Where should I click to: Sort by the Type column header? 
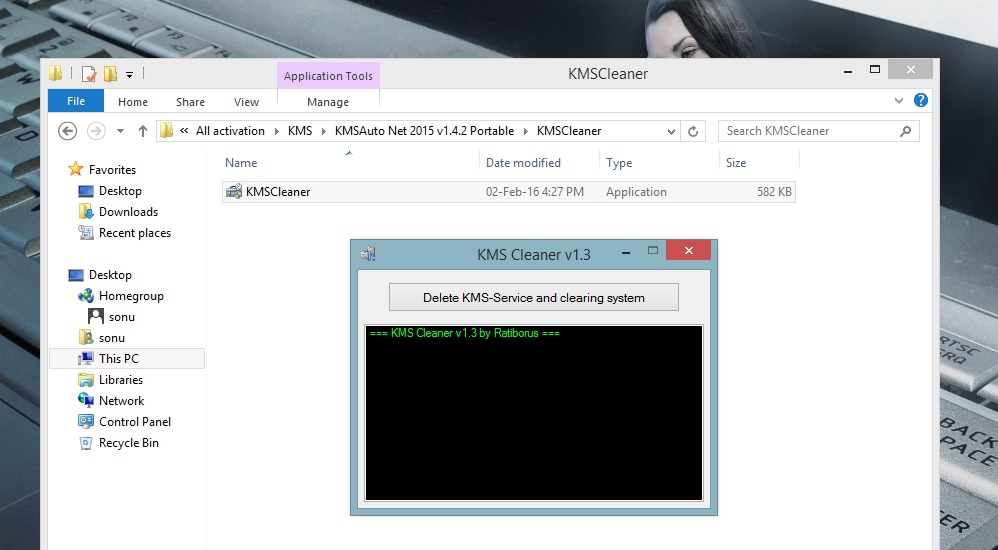click(619, 163)
